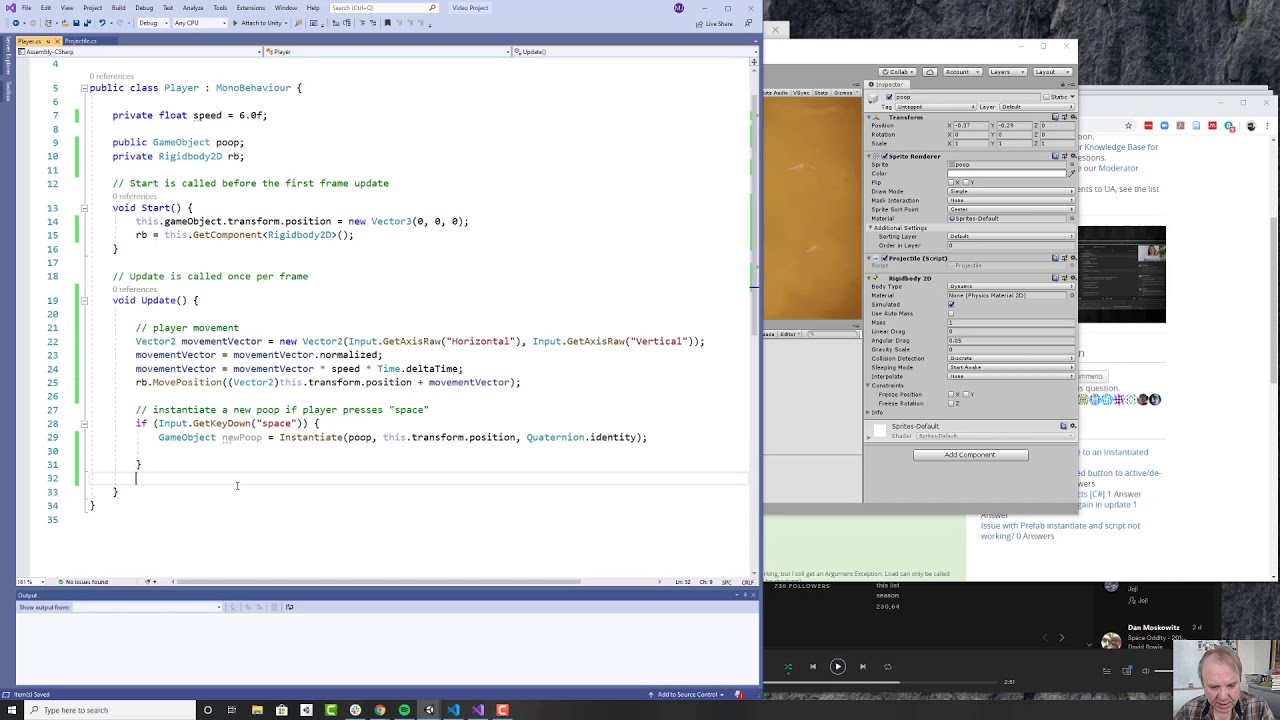
Task: Switch to the Projectile.cs tab
Action: pyautogui.click(x=82, y=41)
